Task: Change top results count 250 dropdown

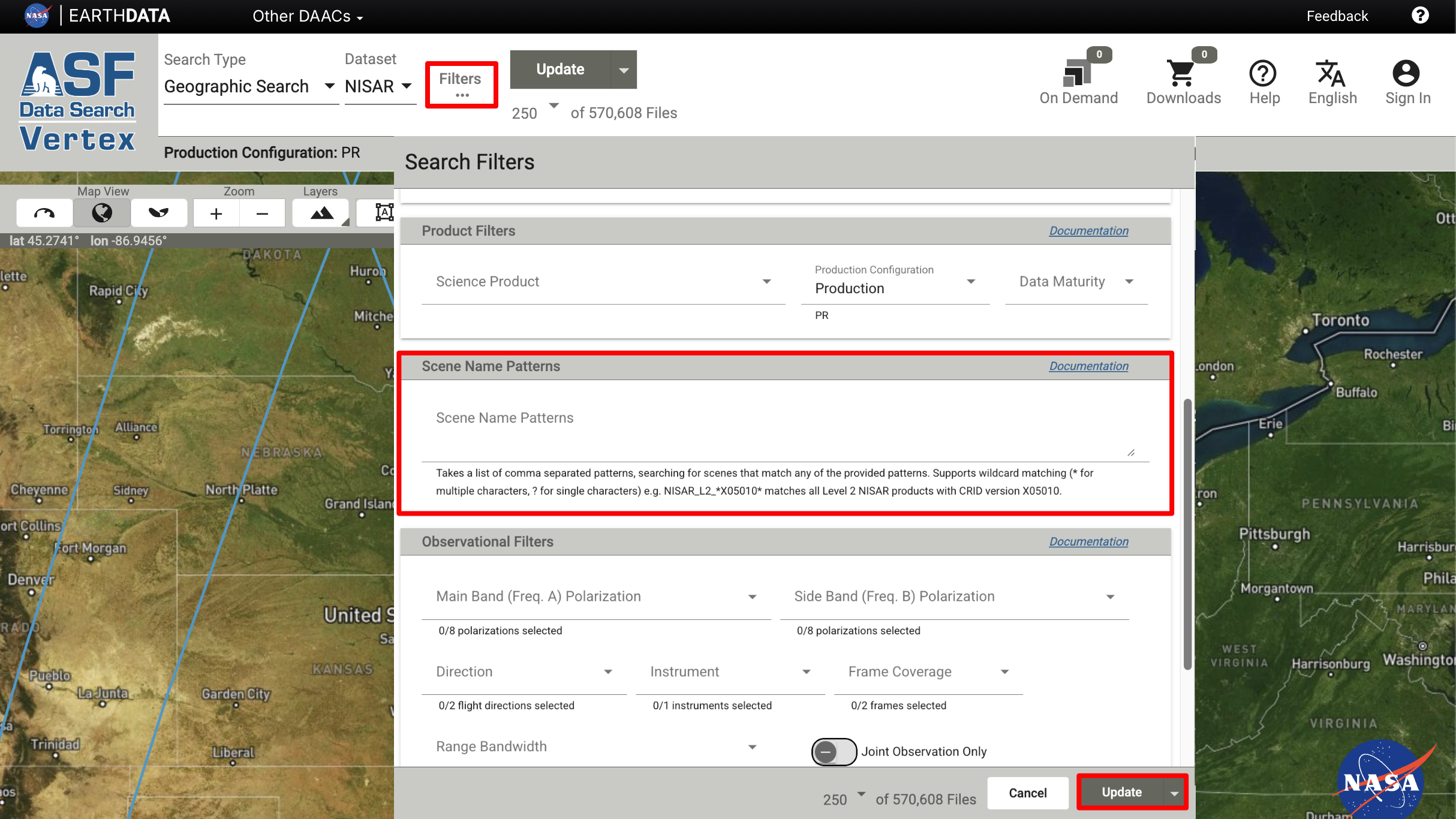Action: click(x=535, y=112)
